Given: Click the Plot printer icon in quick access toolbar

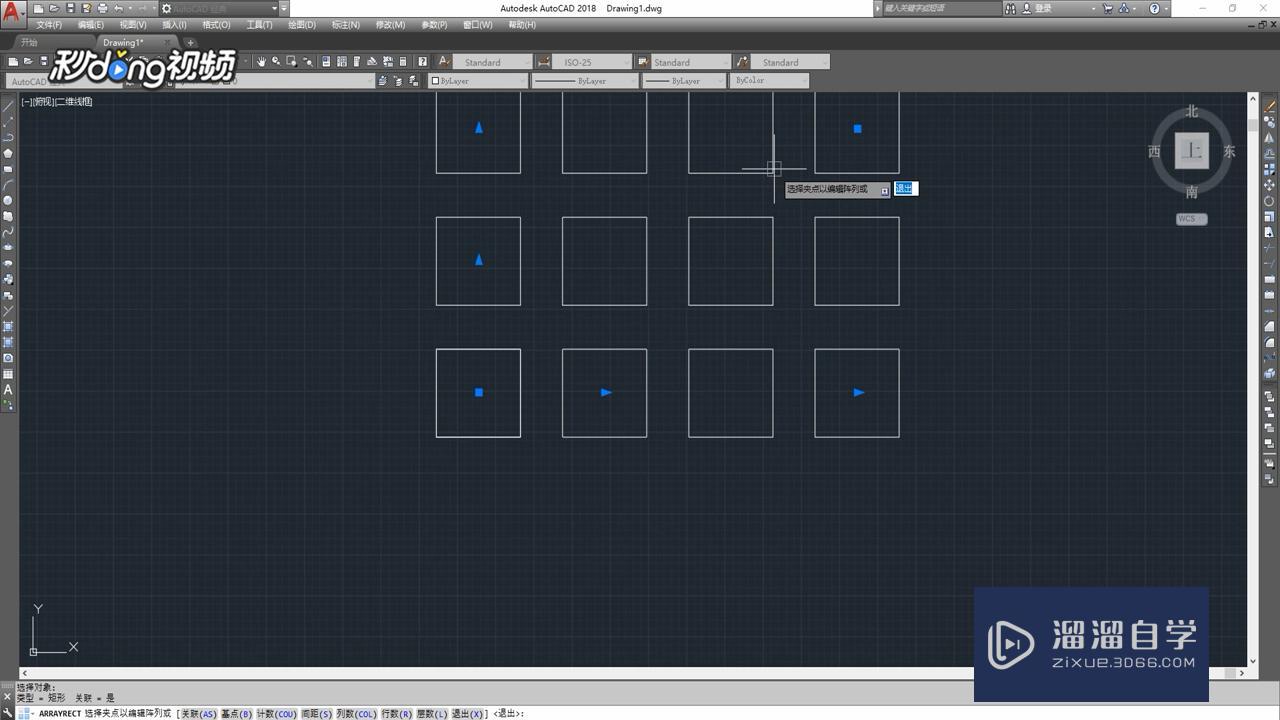Looking at the screenshot, I should (x=102, y=8).
